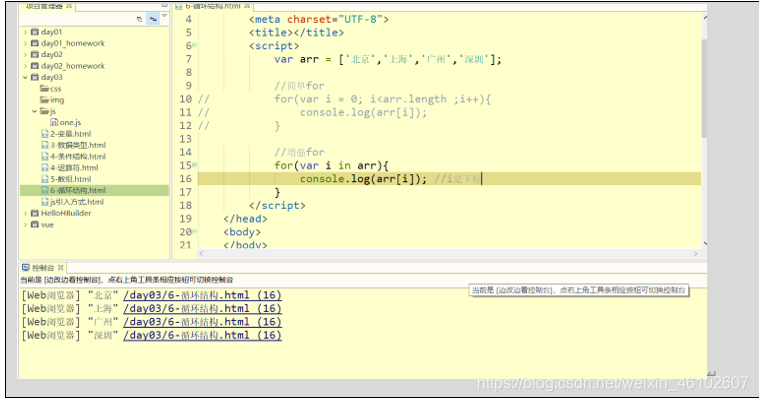Minimize the project explorer panel
Image resolution: width=759 pixels, height=402 pixels.
[x=165, y=5]
